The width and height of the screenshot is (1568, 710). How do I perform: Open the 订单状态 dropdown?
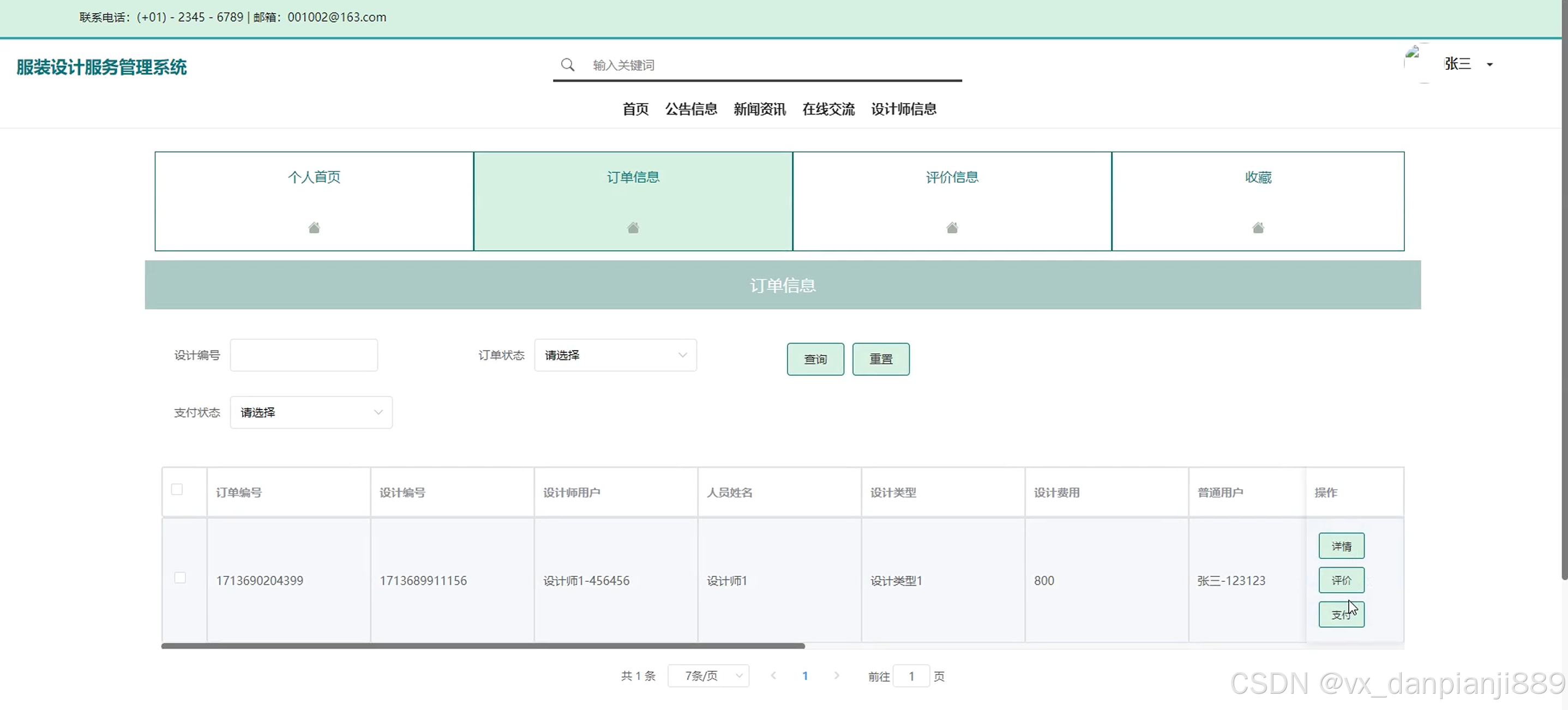click(615, 356)
